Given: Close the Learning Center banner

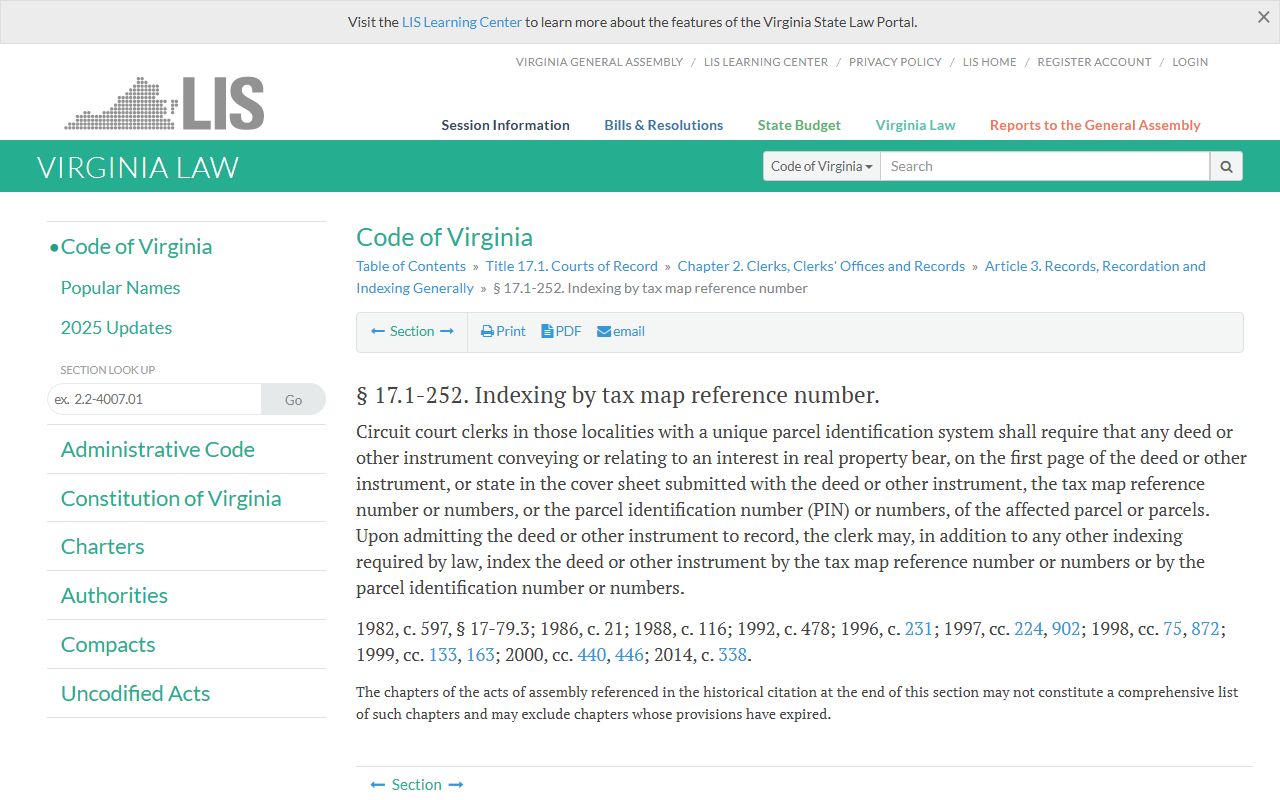Looking at the screenshot, I should pyautogui.click(x=1263, y=17).
